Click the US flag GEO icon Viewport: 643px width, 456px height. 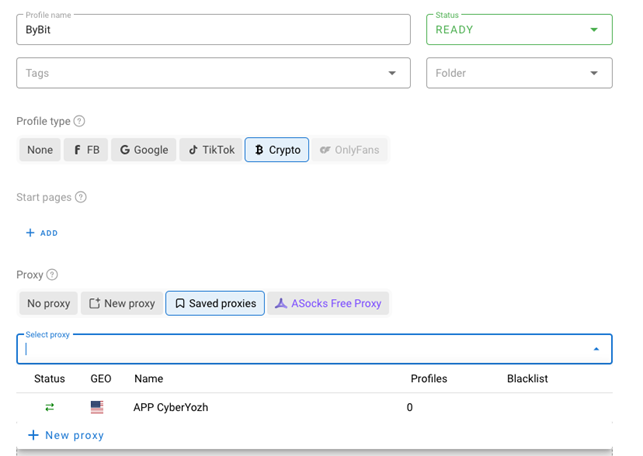[97, 407]
